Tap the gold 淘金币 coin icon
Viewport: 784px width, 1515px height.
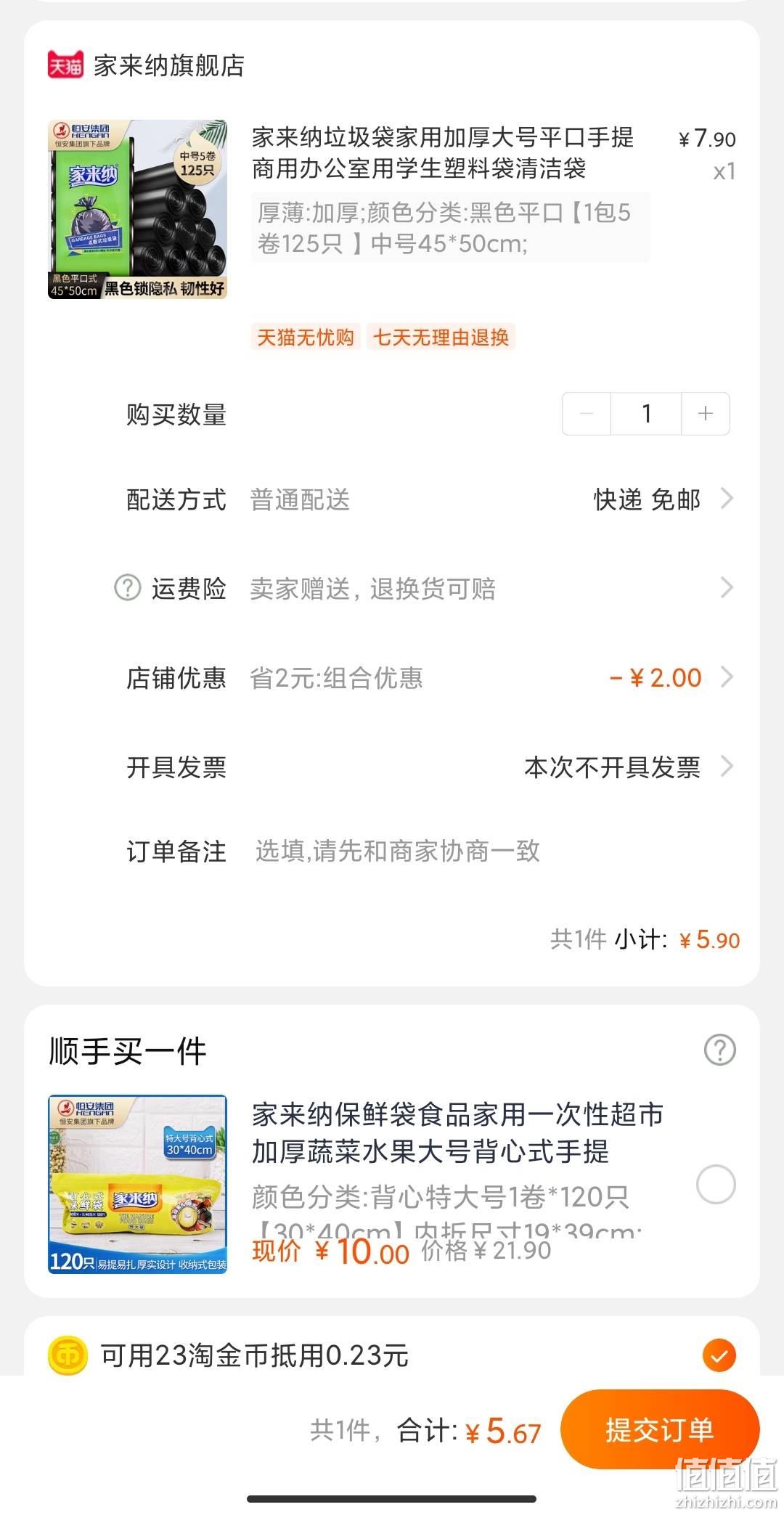pos(67,1355)
